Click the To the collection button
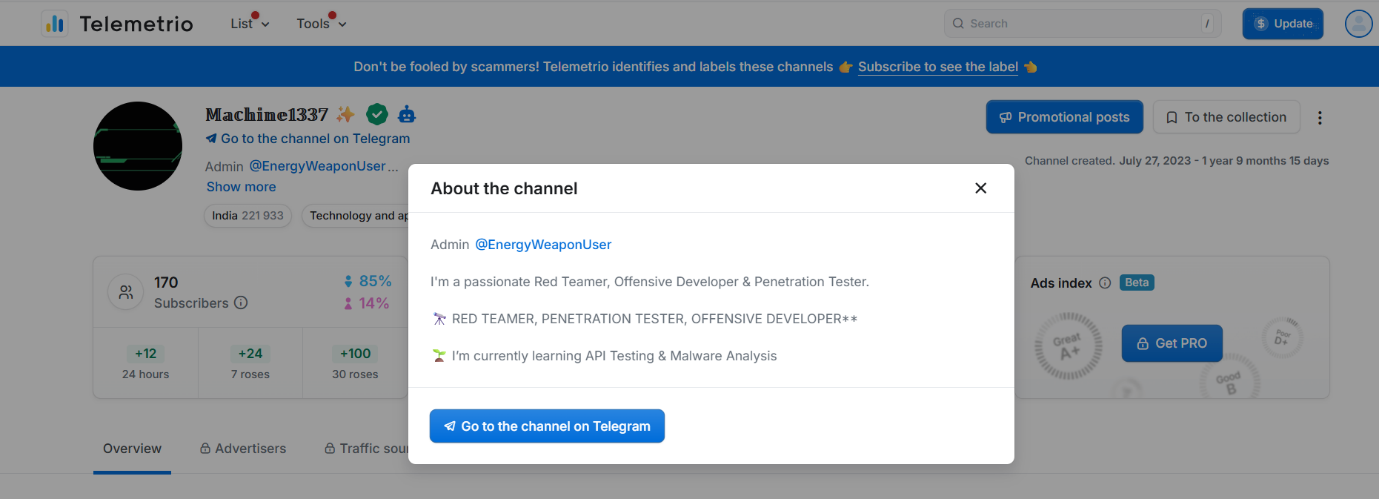1379x499 pixels. point(1226,117)
